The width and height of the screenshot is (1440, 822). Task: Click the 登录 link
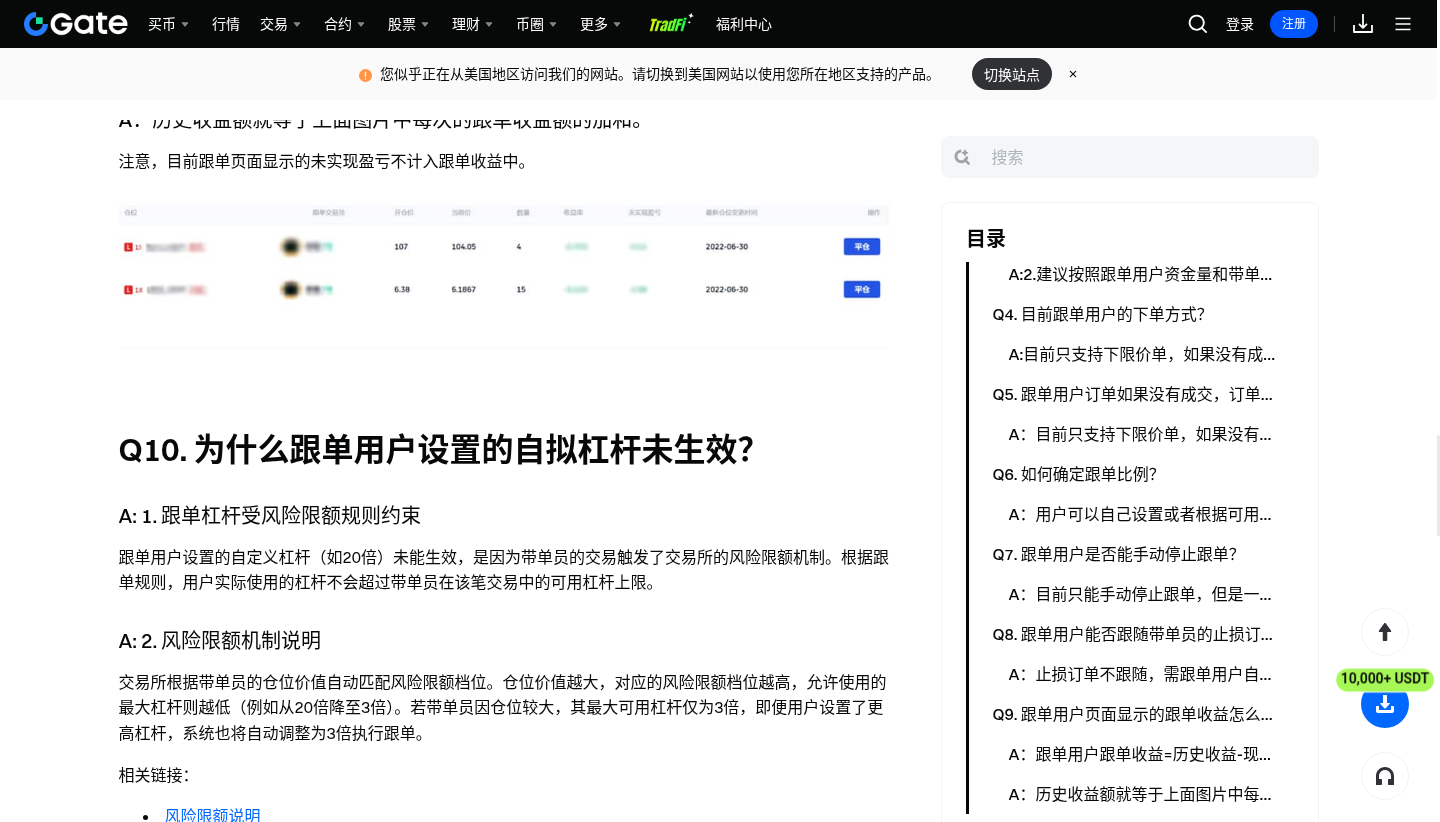pyautogui.click(x=1240, y=24)
